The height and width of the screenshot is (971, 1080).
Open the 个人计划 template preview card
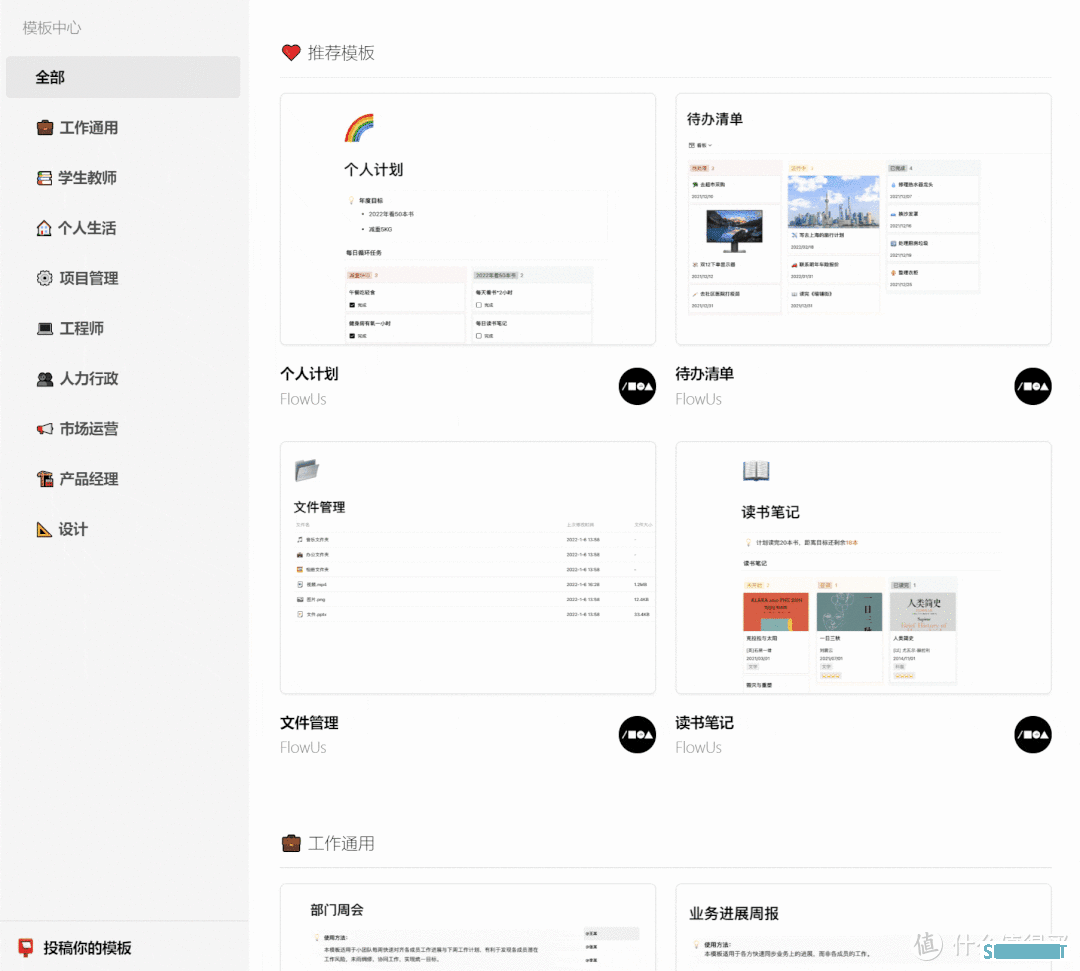pos(468,219)
